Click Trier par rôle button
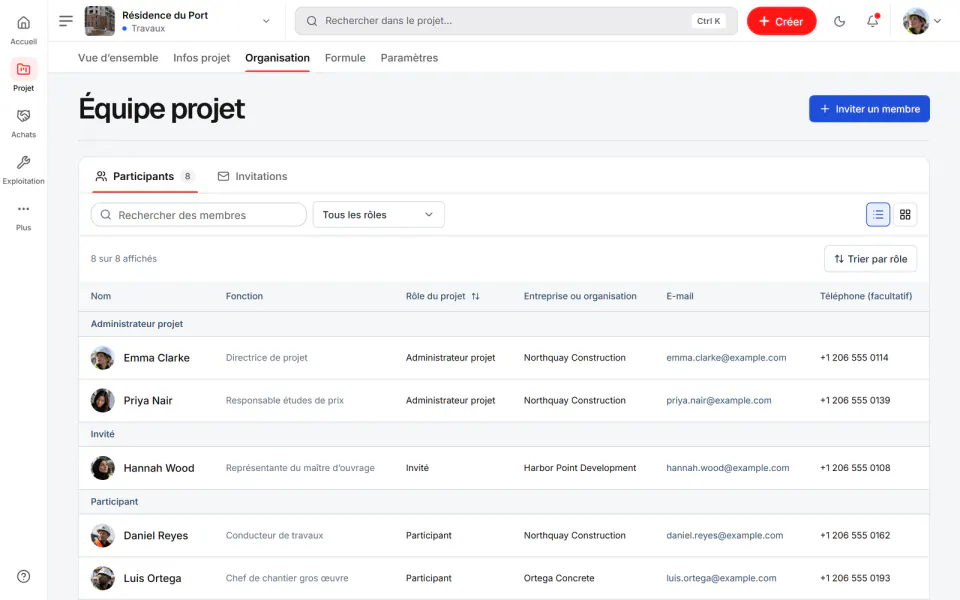Screen dimensions: 960x600 click(870, 259)
